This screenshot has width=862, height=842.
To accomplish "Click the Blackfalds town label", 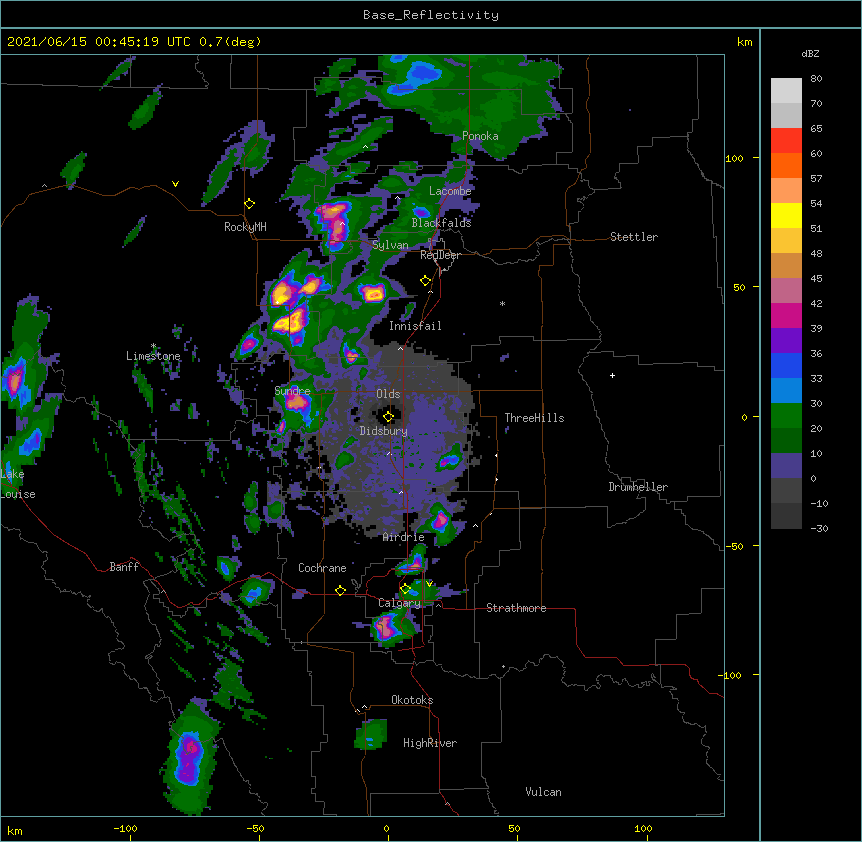I will (441, 223).
